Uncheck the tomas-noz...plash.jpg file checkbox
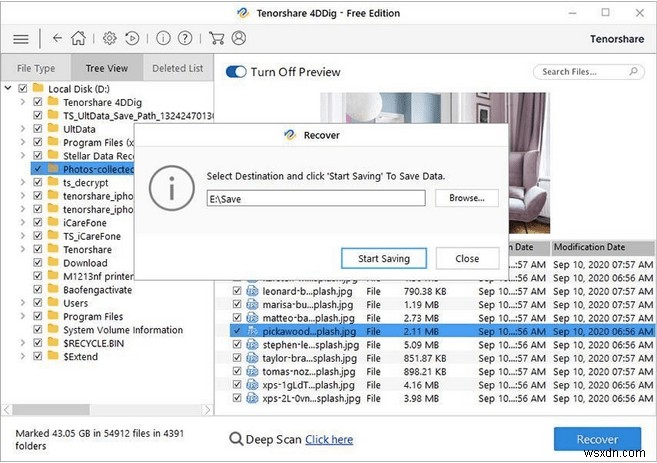The image size is (657, 463). coord(237,371)
